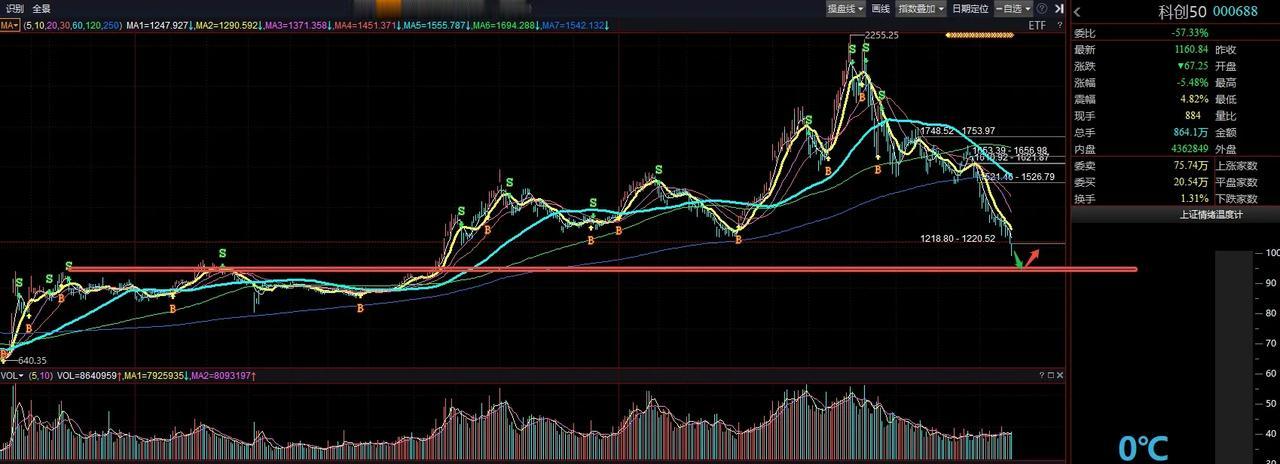Open the MA indicator dropdown
The width and height of the screenshot is (1280, 464).
tap(10, 25)
